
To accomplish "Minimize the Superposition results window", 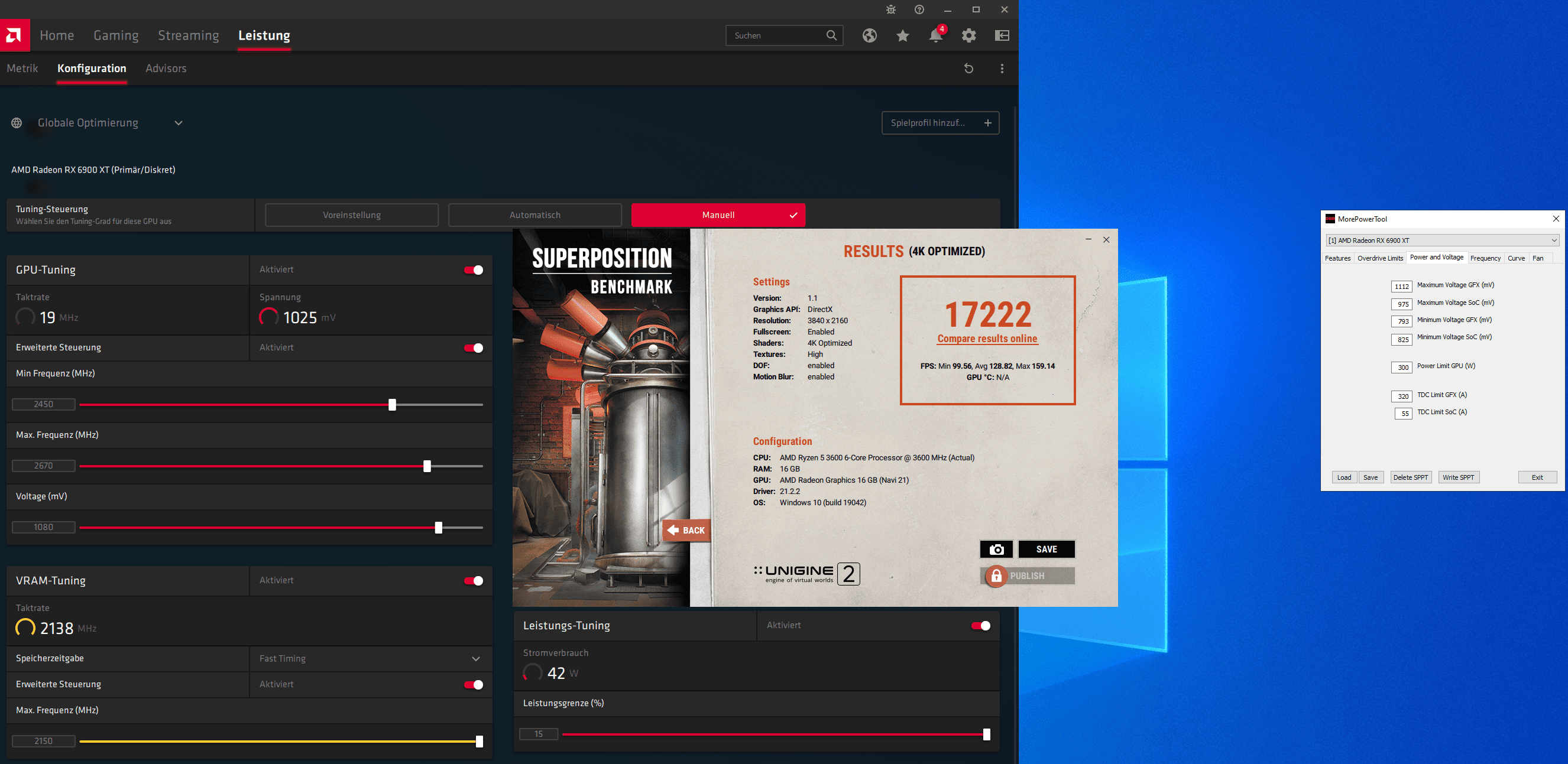I will click(1088, 240).
